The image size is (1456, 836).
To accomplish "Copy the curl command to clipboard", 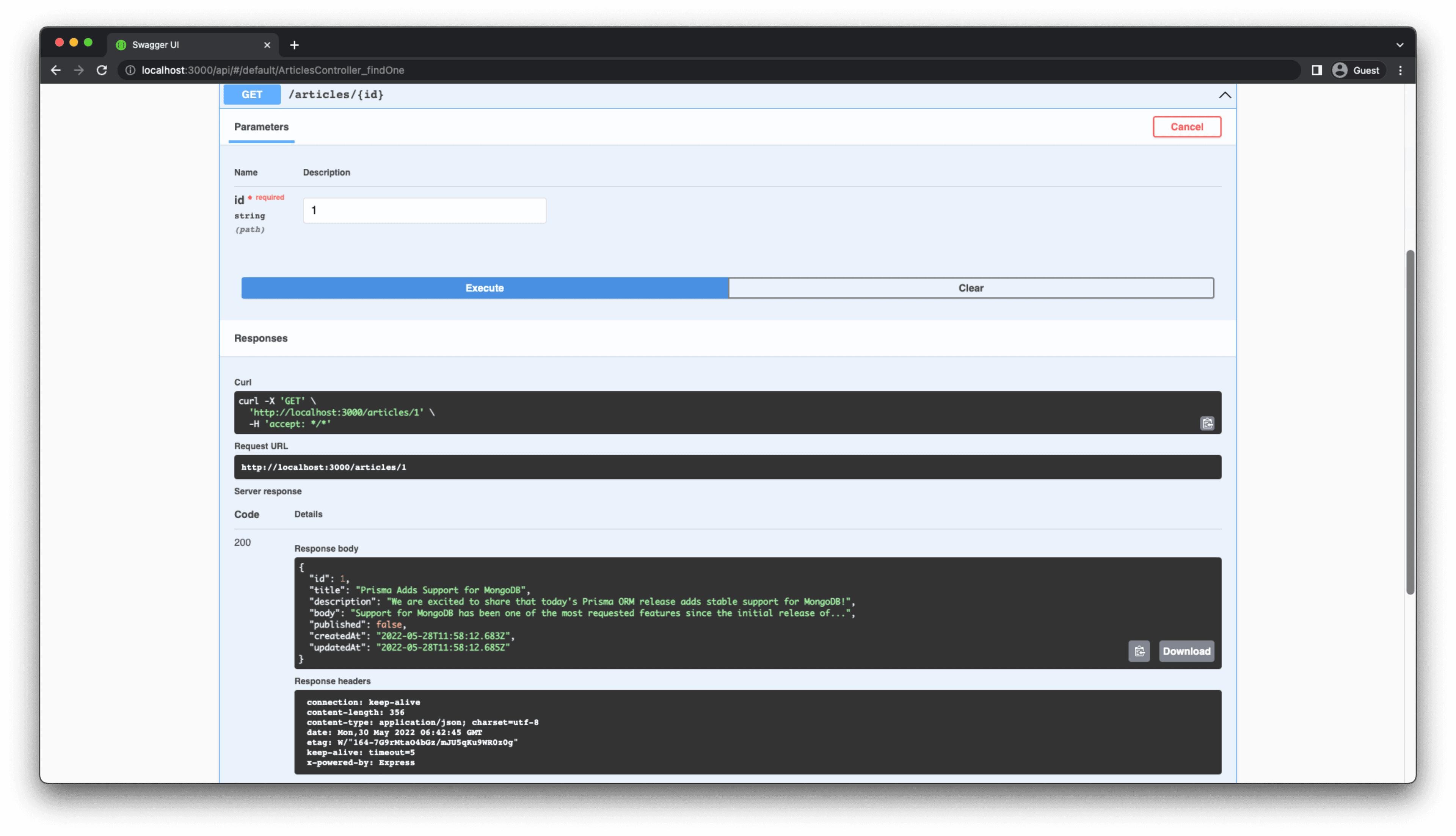I will click(1207, 423).
